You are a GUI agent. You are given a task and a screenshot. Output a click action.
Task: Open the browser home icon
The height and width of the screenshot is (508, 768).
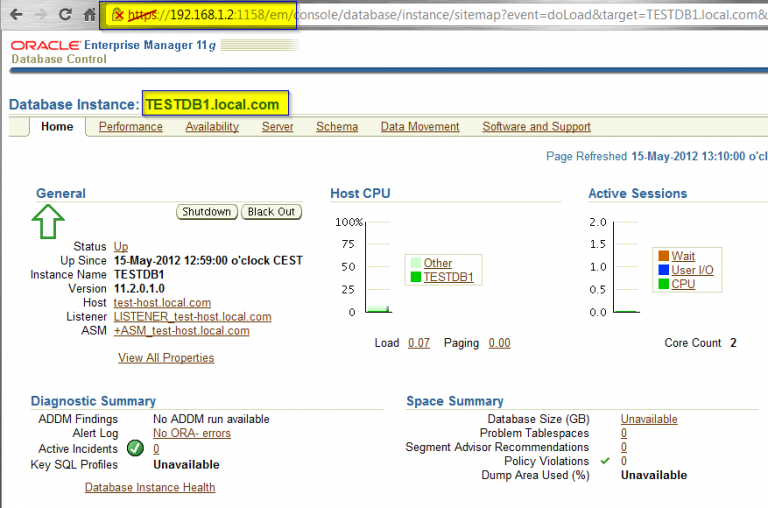pyautogui.click(x=90, y=15)
